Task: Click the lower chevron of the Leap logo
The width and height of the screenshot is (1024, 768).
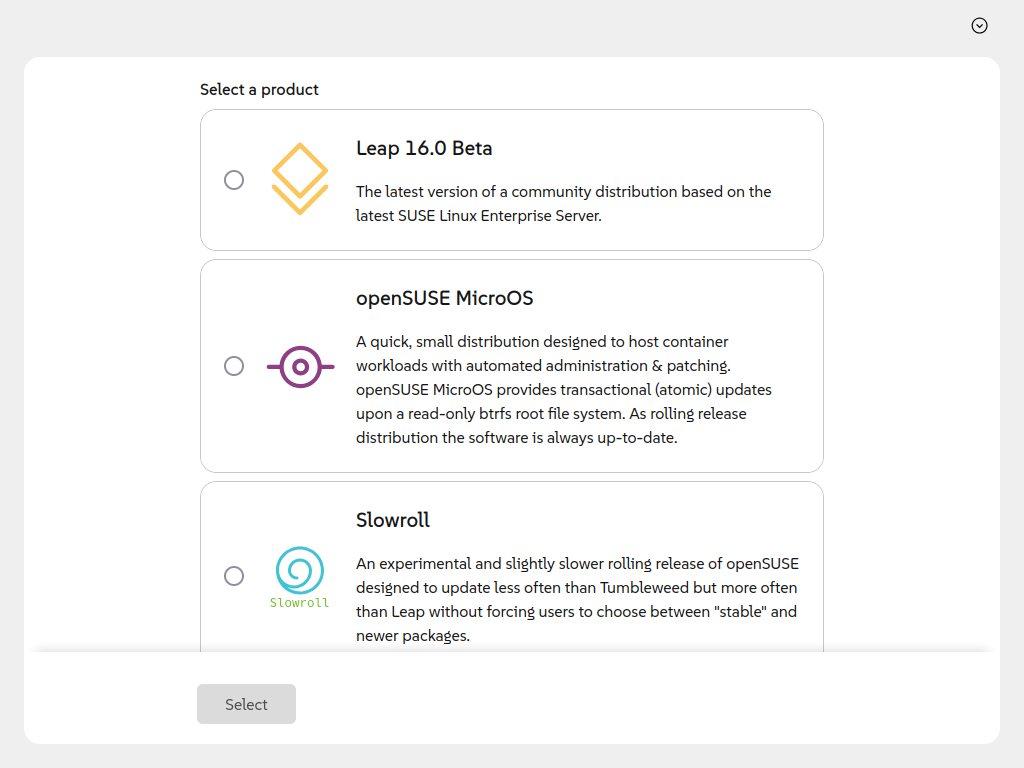Action: (x=300, y=200)
